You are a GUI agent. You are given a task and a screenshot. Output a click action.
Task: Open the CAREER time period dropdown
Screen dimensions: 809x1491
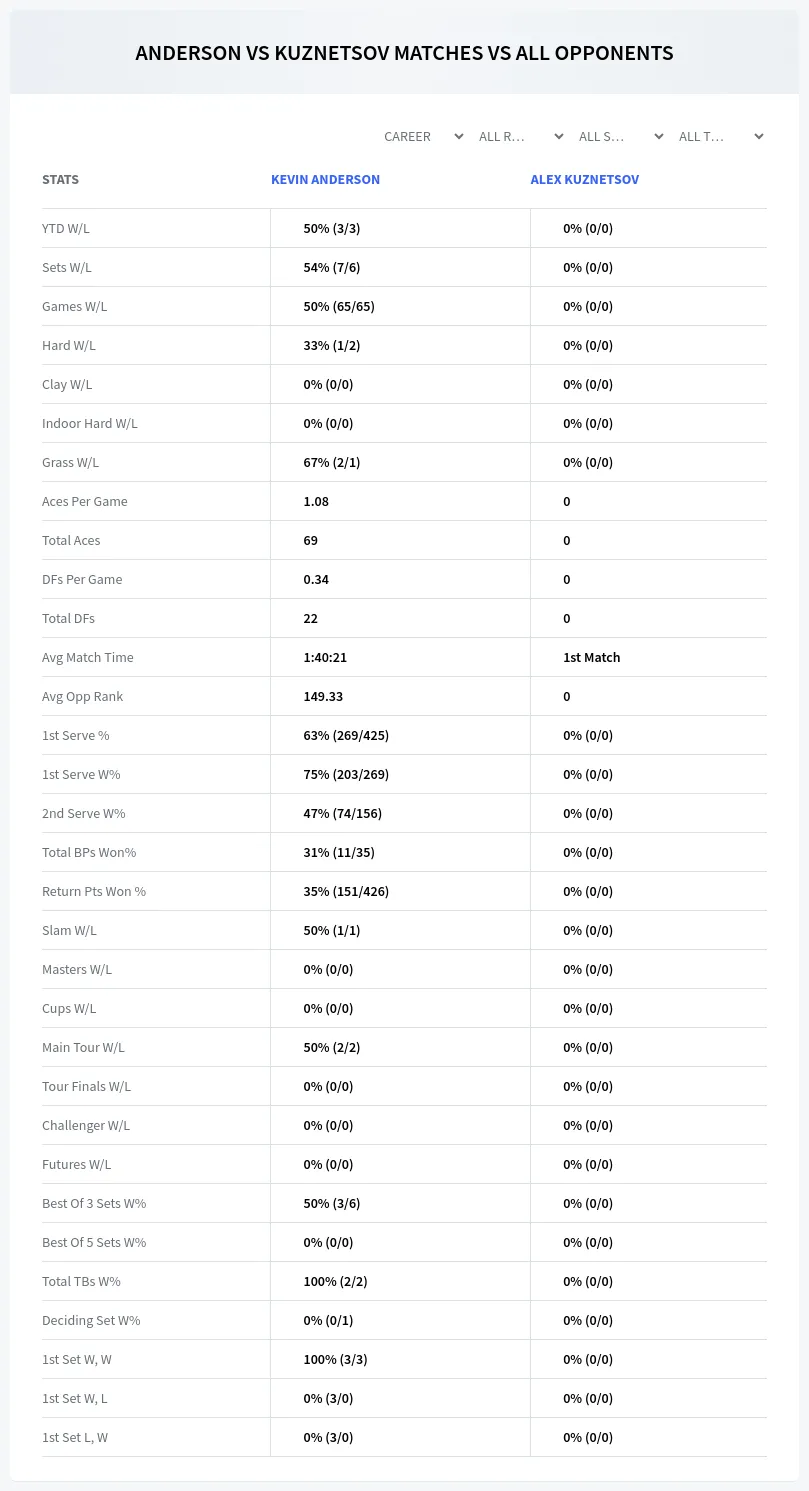click(x=423, y=136)
